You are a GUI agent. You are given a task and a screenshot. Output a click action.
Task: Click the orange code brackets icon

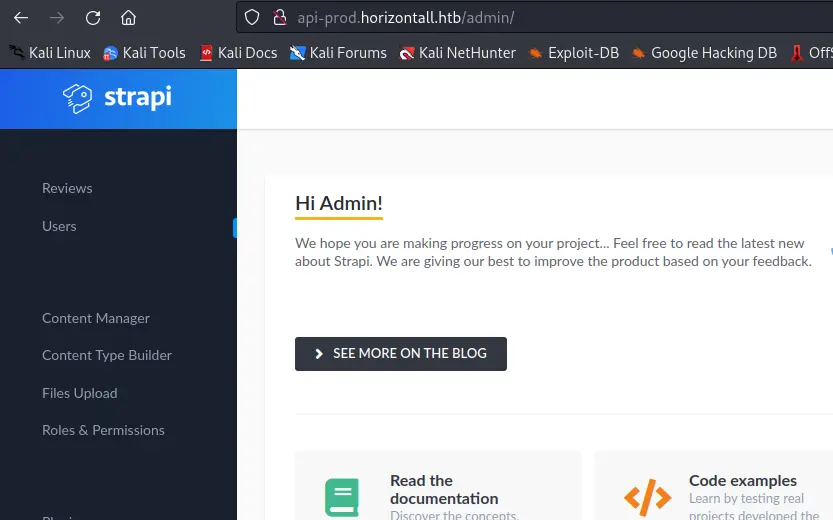(x=648, y=498)
